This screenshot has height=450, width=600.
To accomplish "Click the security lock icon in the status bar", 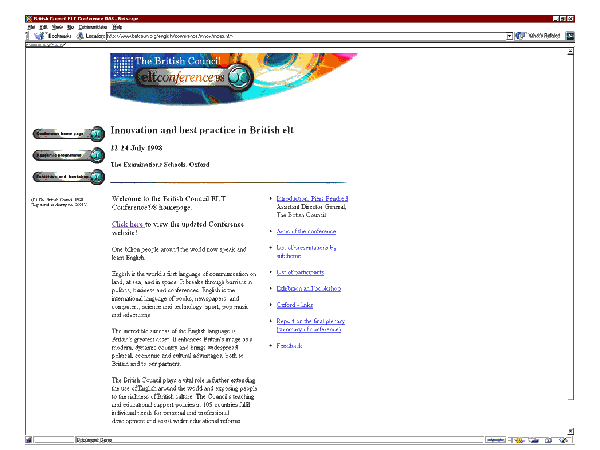I will (29, 440).
